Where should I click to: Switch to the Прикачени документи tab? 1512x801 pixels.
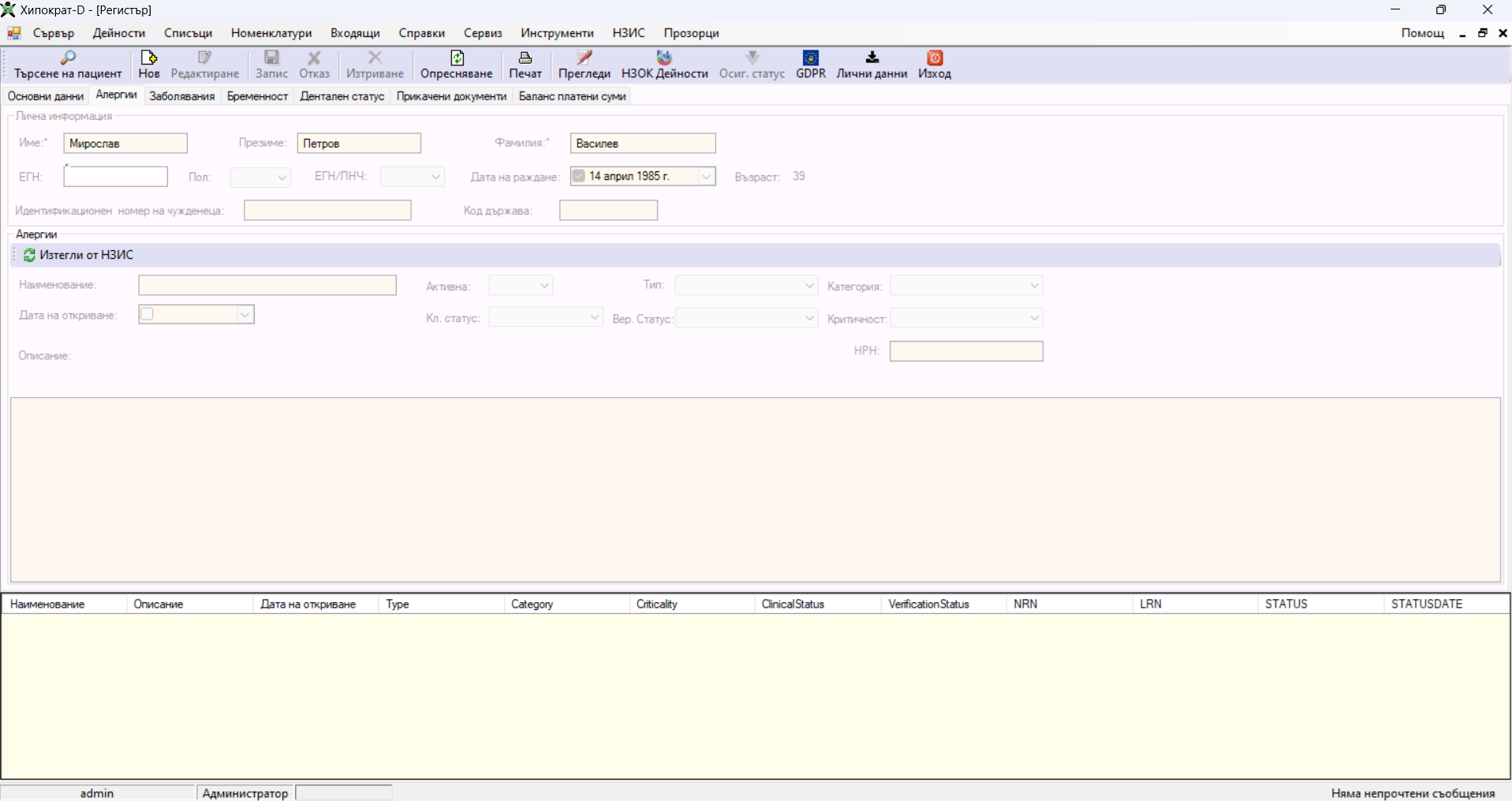tap(451, 96)
